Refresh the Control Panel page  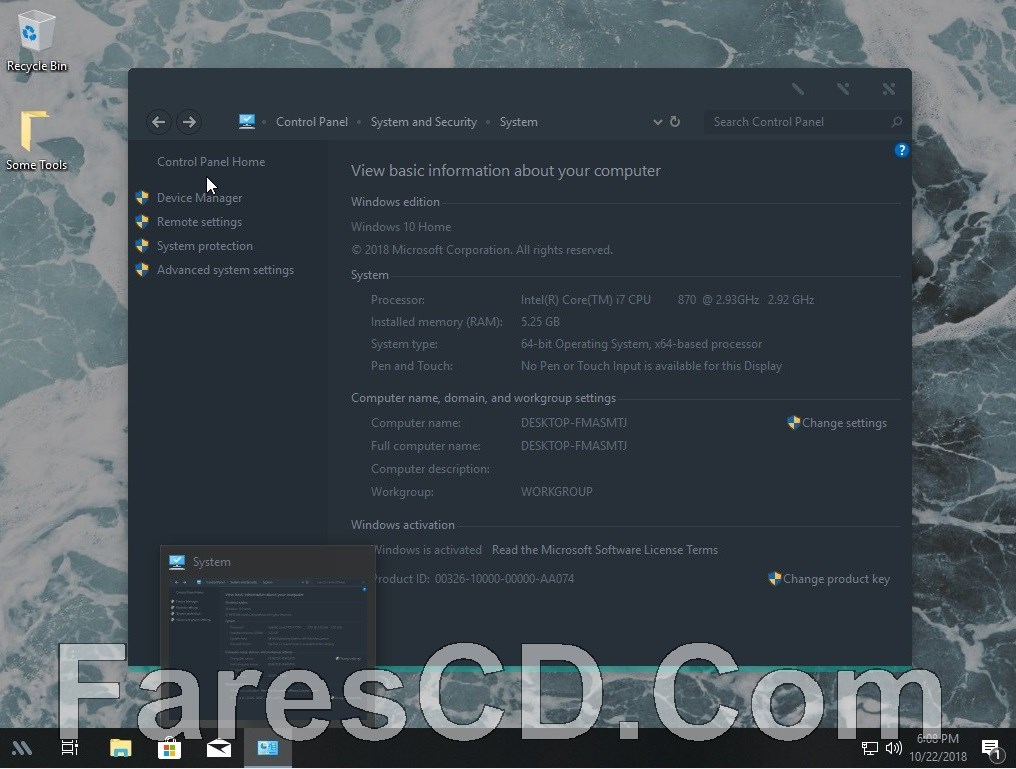click(675, 121)
